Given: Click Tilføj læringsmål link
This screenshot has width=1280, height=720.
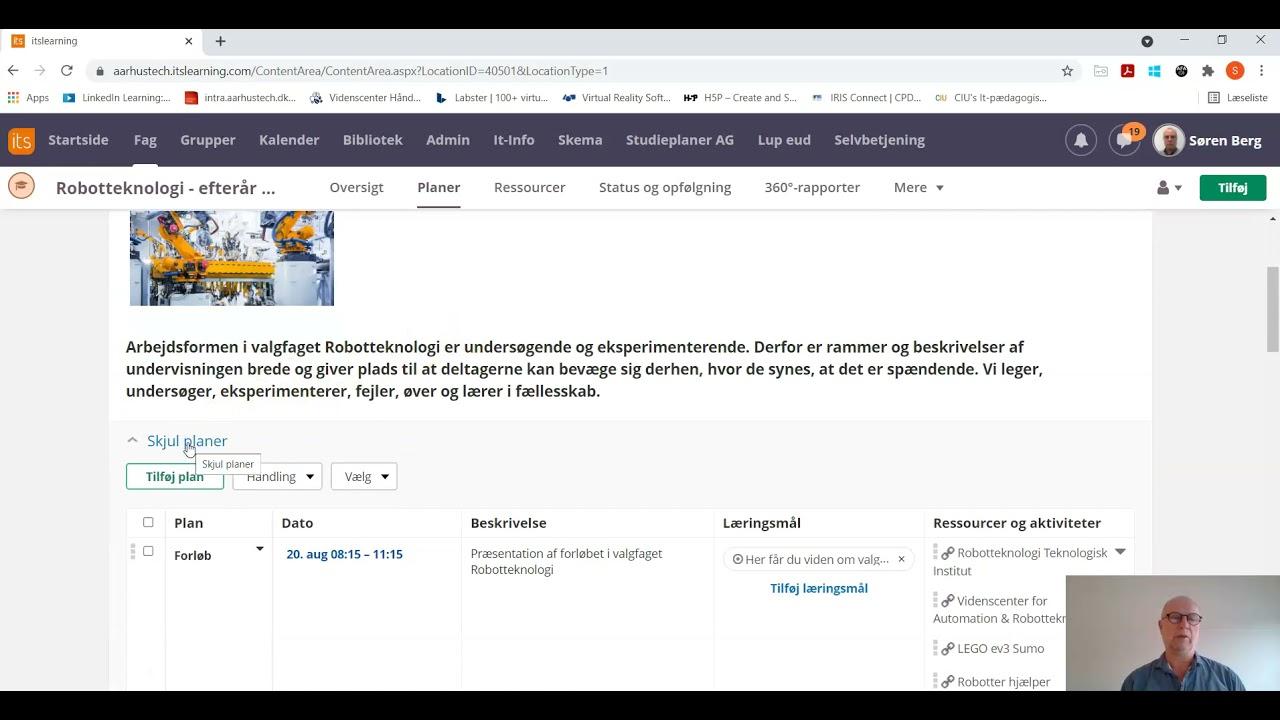Looking at the screenshot, I should [x=818, y=589].
